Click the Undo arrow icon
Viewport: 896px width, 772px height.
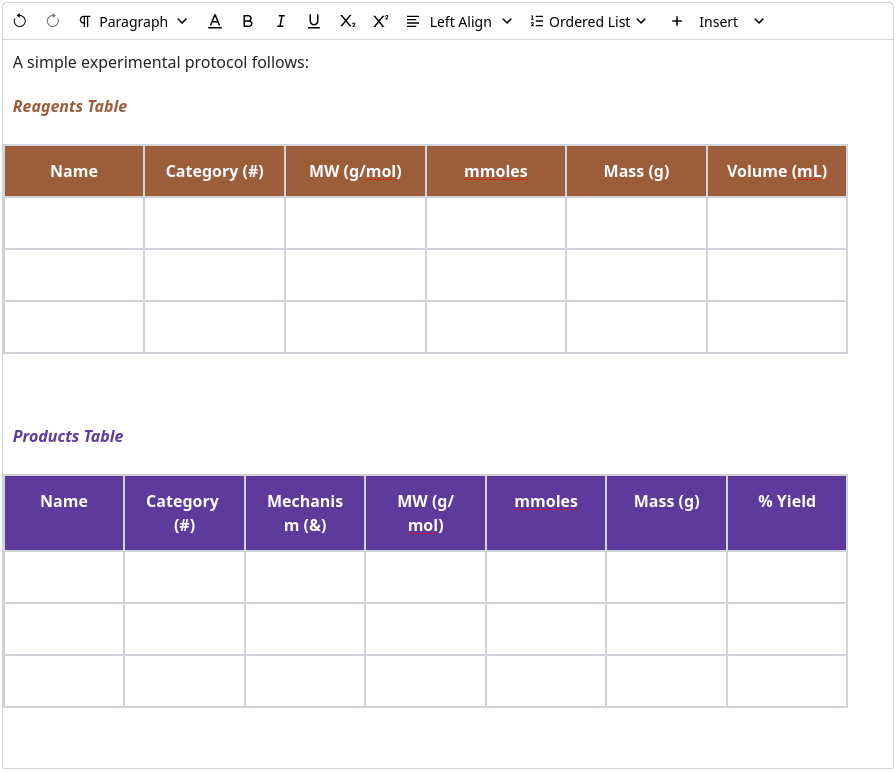tap(20, 21)
